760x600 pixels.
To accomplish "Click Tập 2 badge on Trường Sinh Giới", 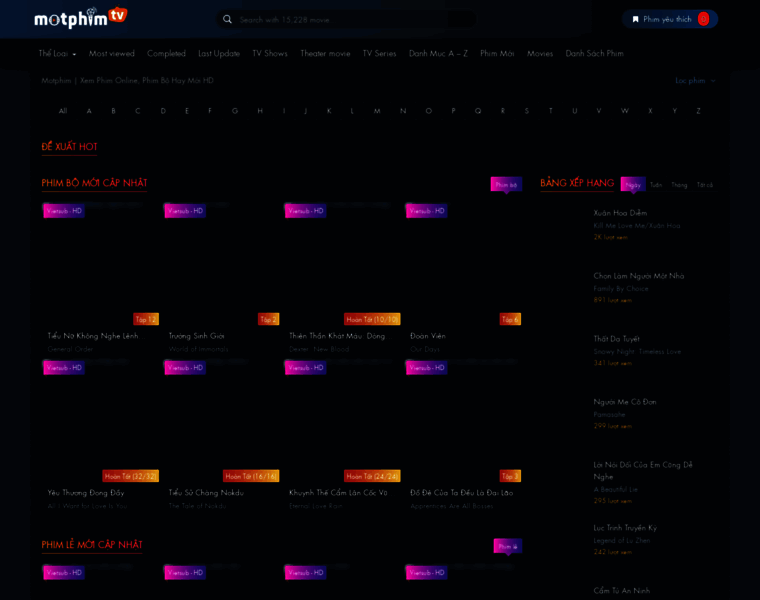I will coord(269,319).
